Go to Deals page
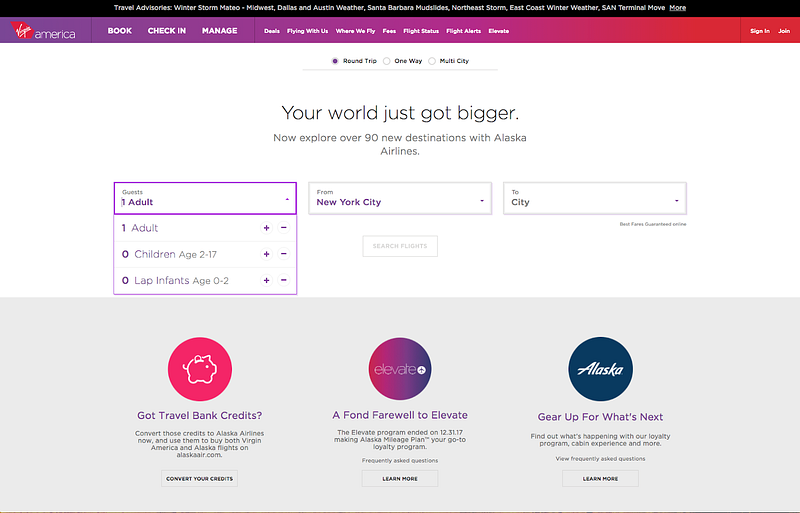800x513 pixels. pos(272,31)
